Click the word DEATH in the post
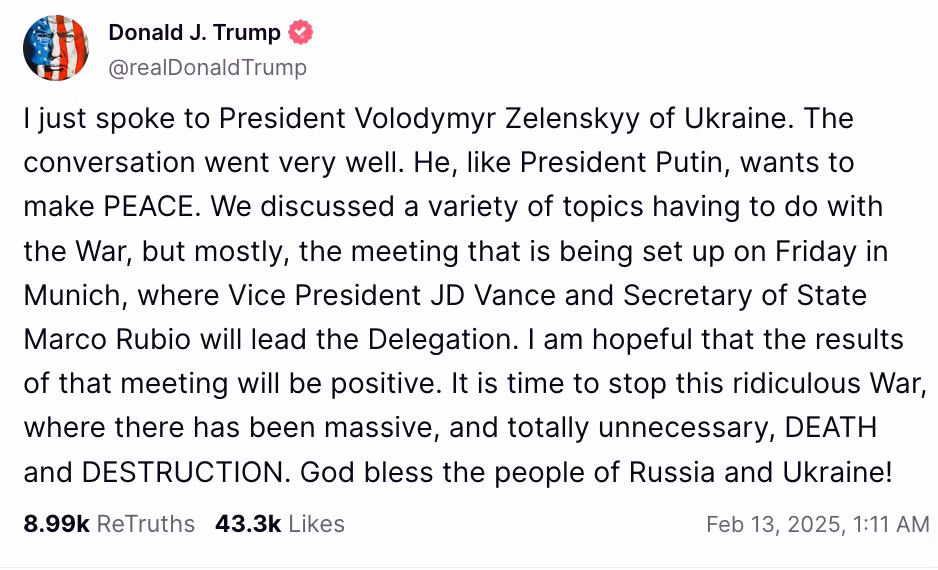This screenshot has height=570, width=938. (831, 427)
